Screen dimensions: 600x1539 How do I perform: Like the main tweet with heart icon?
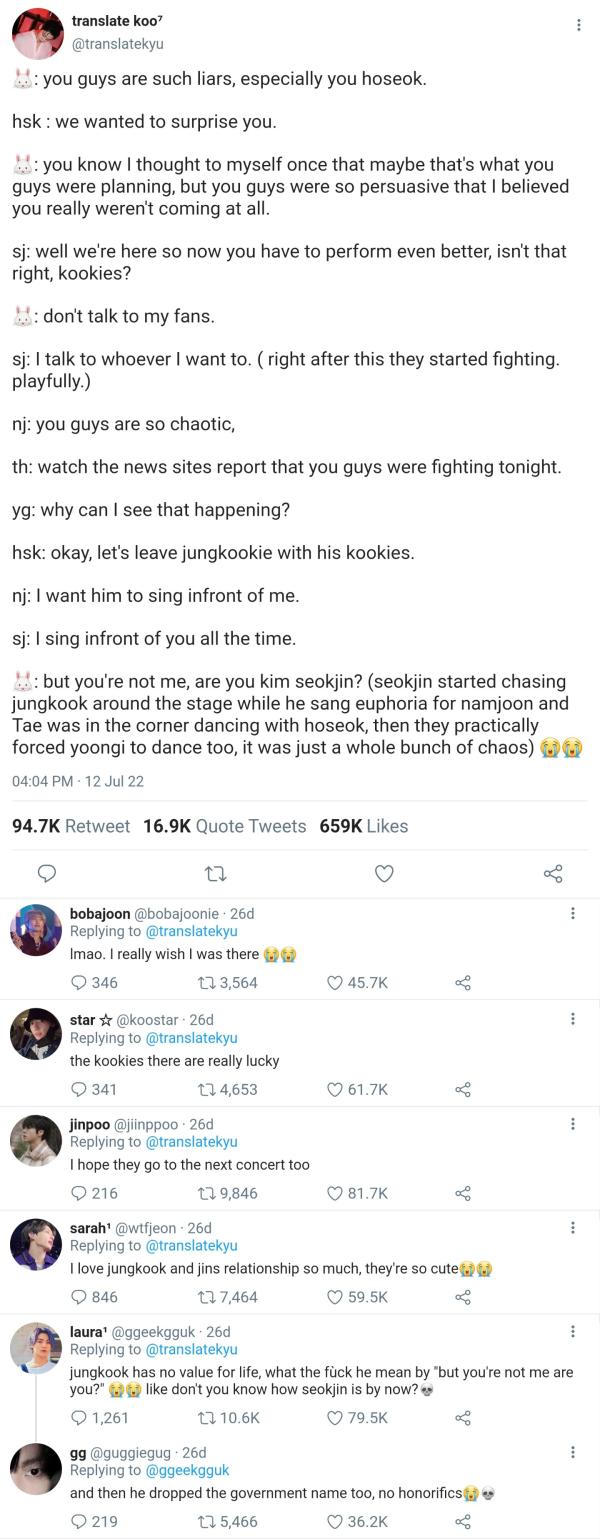click(x=384, y=874)
